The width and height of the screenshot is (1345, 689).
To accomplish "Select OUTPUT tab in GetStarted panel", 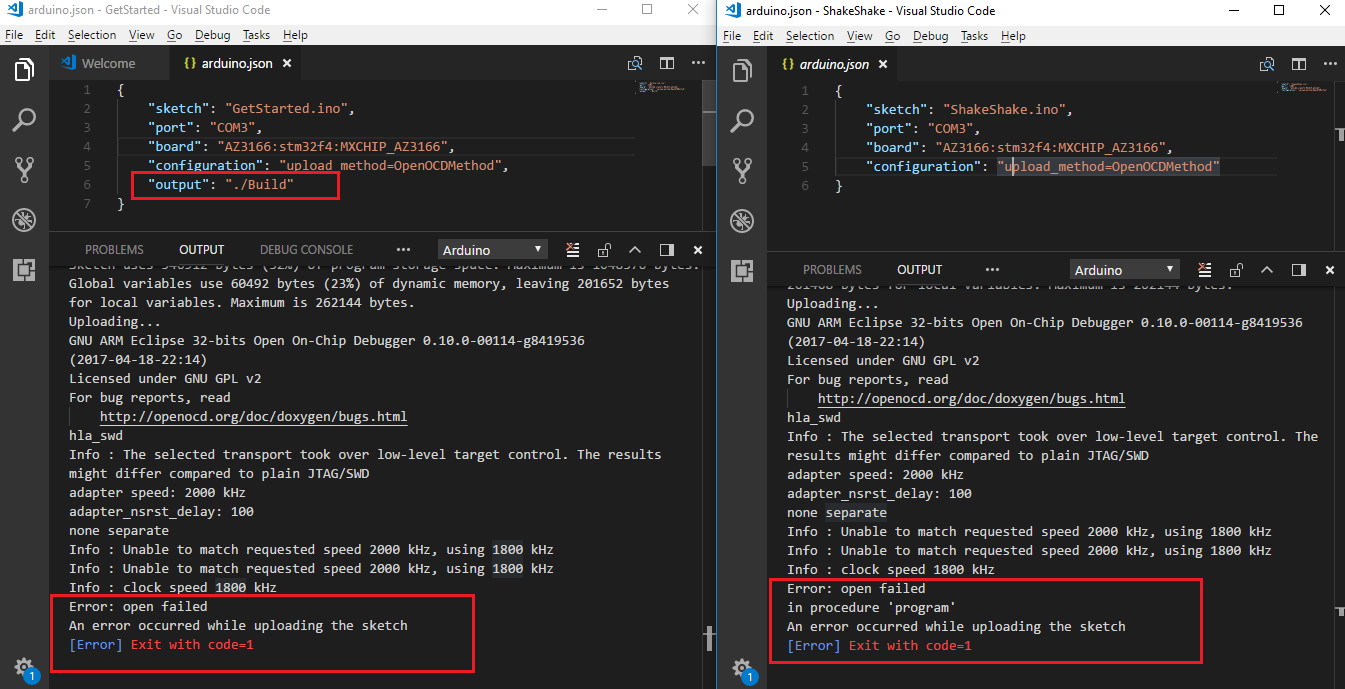I will (202, 250).
